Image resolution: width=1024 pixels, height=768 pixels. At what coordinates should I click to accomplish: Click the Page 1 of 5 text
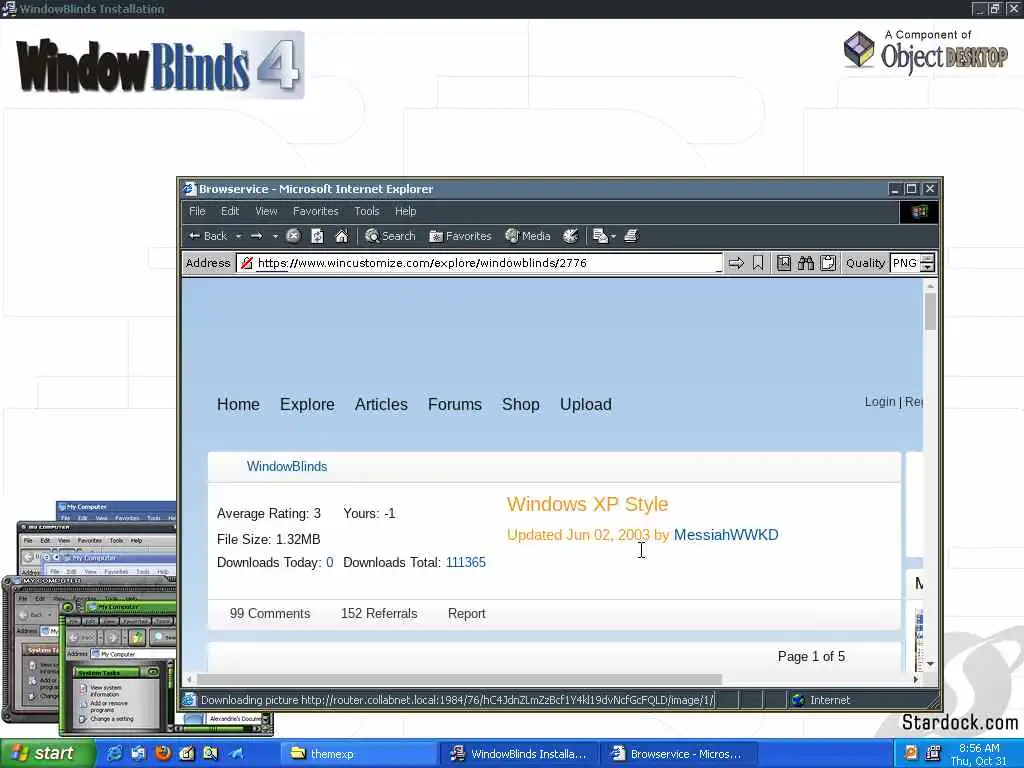[x=811, y=656]
